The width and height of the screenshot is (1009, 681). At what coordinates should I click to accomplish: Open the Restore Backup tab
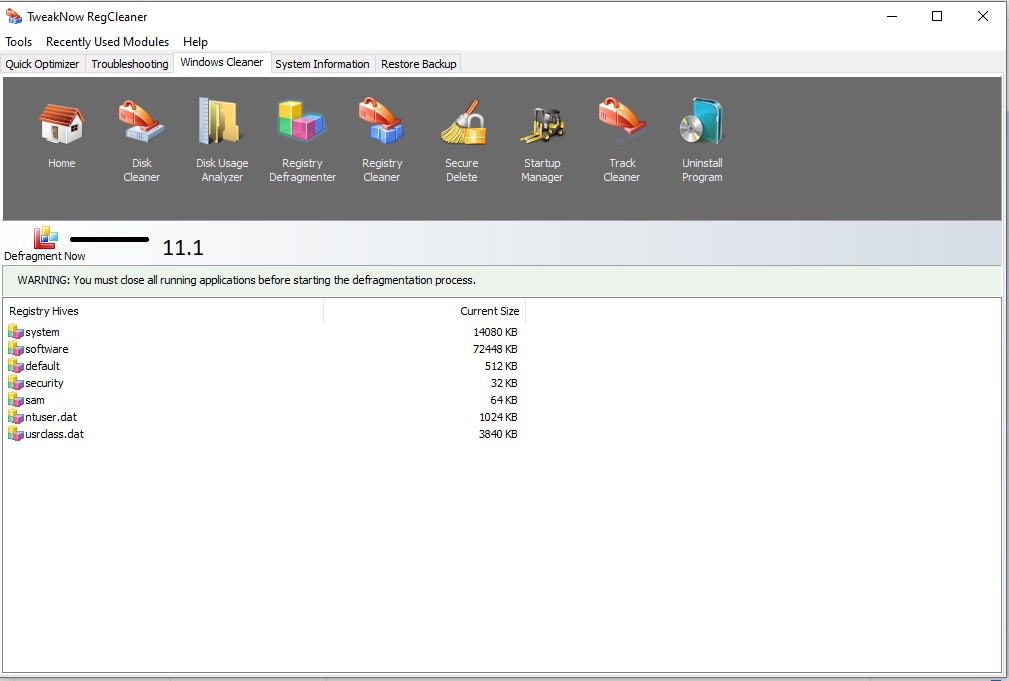[418, 64]
